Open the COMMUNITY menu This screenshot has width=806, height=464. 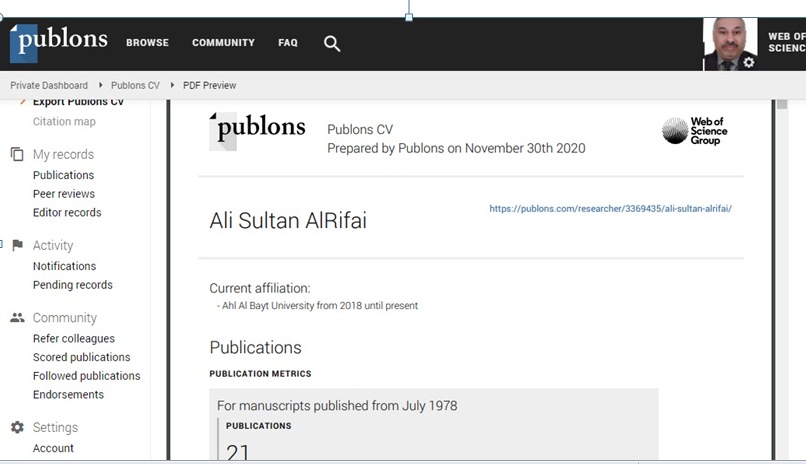point(223,43)
